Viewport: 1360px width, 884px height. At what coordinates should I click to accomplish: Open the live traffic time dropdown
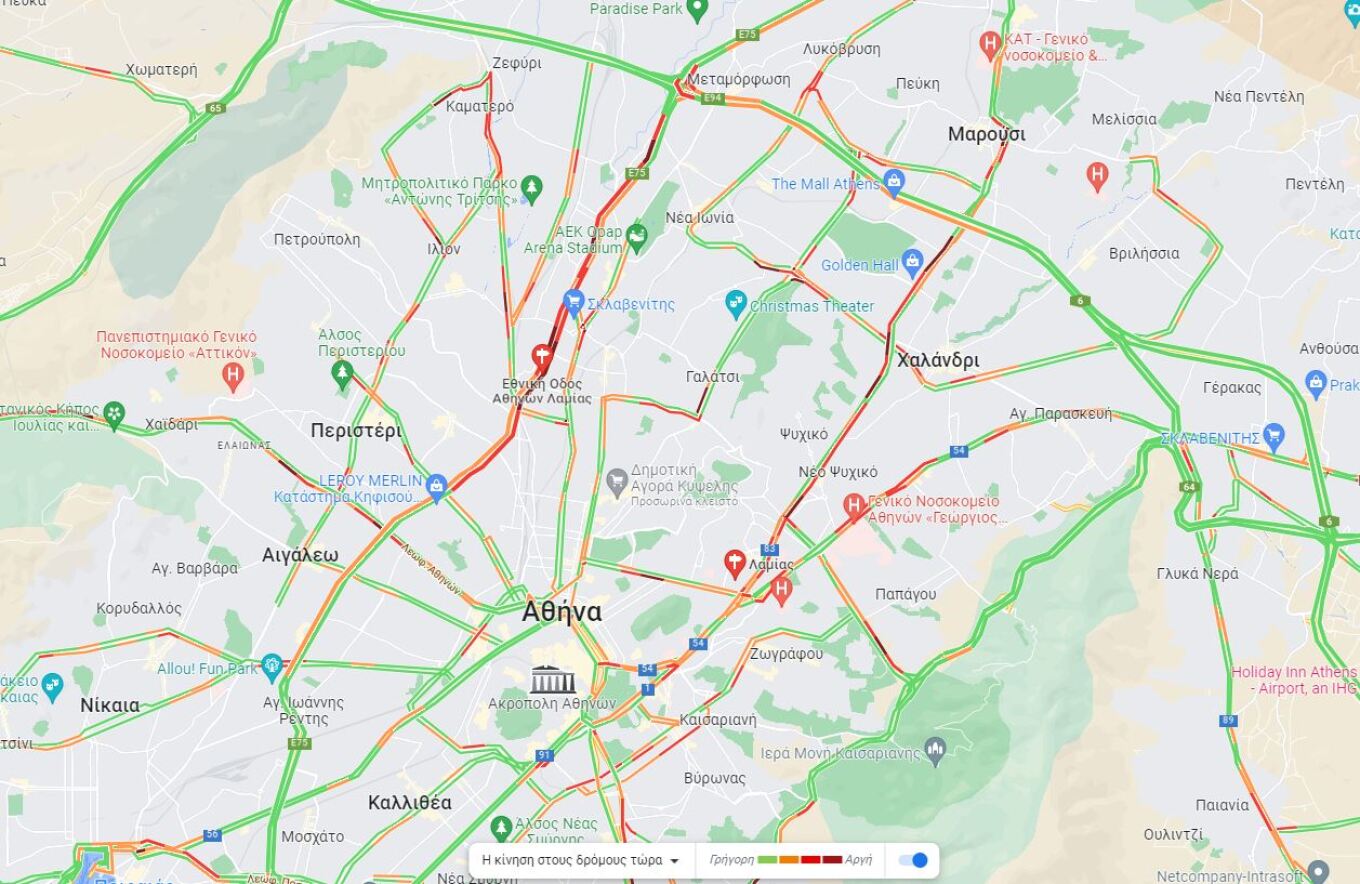pos(580,860)
